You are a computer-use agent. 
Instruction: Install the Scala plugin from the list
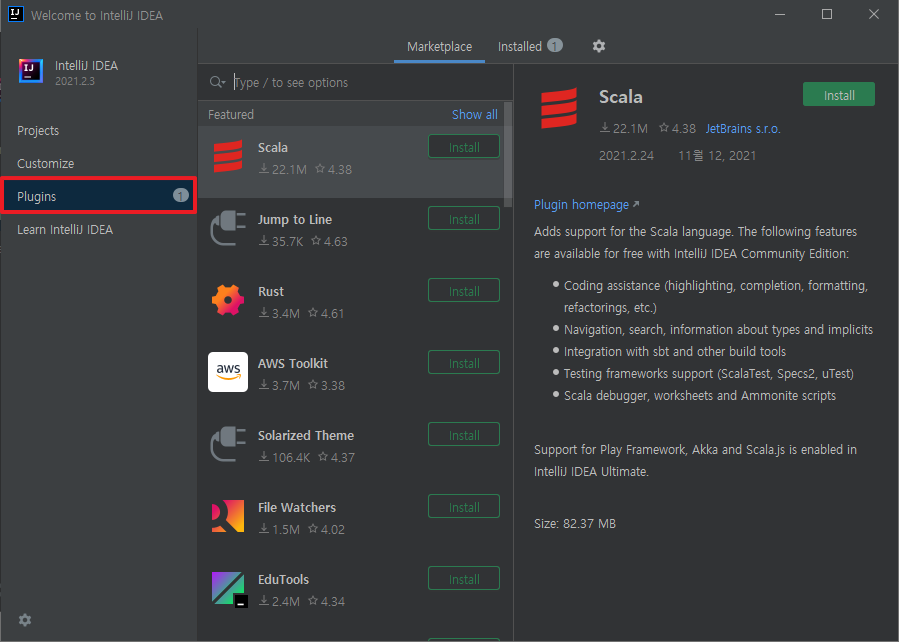(463, 147)
